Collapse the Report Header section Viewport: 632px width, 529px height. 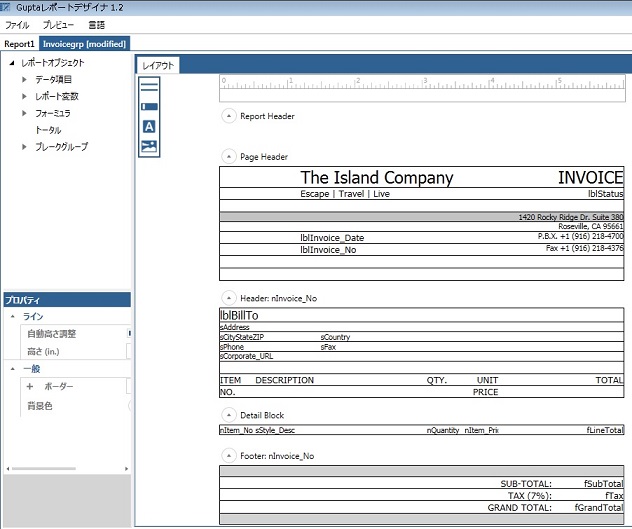click(229, 116)
